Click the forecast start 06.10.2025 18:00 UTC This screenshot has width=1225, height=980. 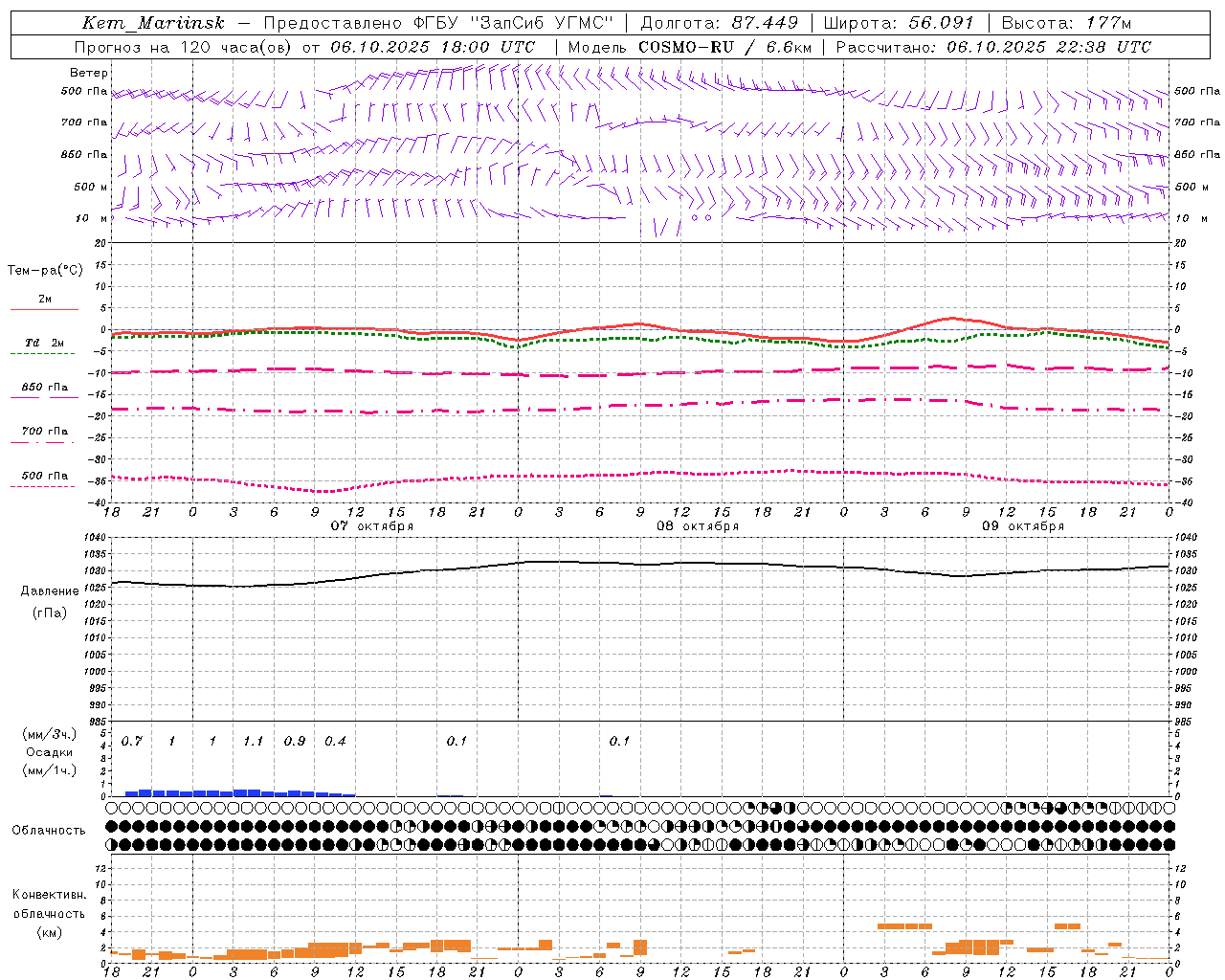[433, 47]
